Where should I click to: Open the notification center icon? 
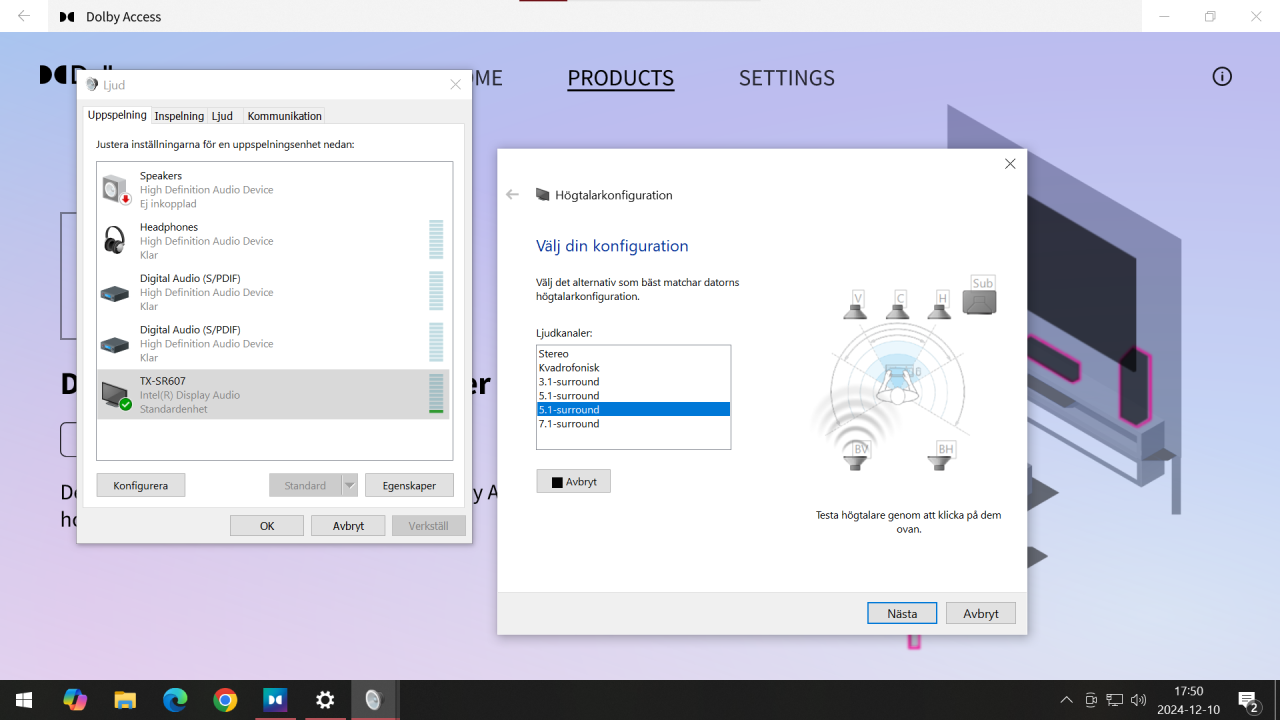coord(1248,700)
